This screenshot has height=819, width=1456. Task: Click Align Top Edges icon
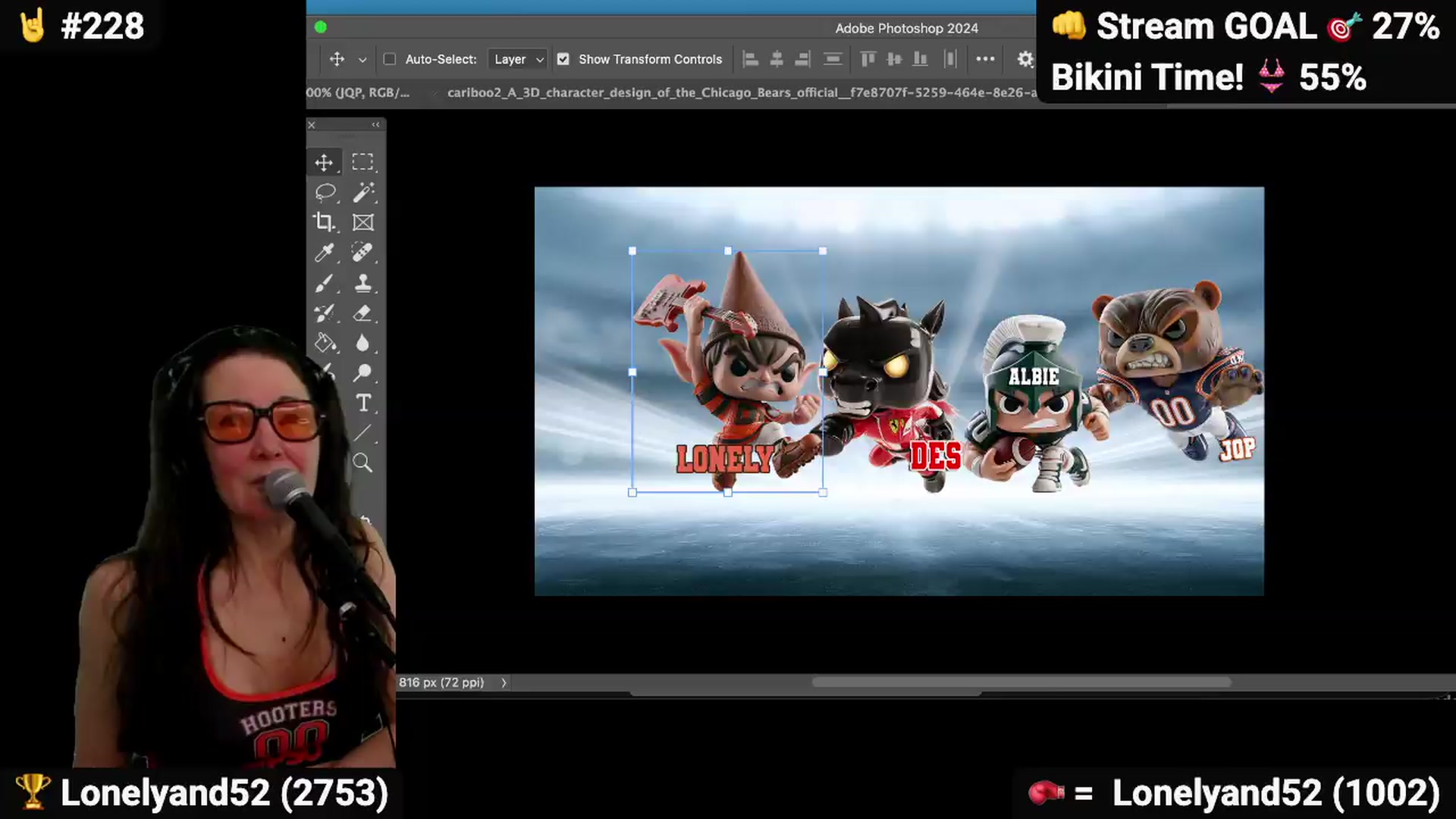[868, 59]
